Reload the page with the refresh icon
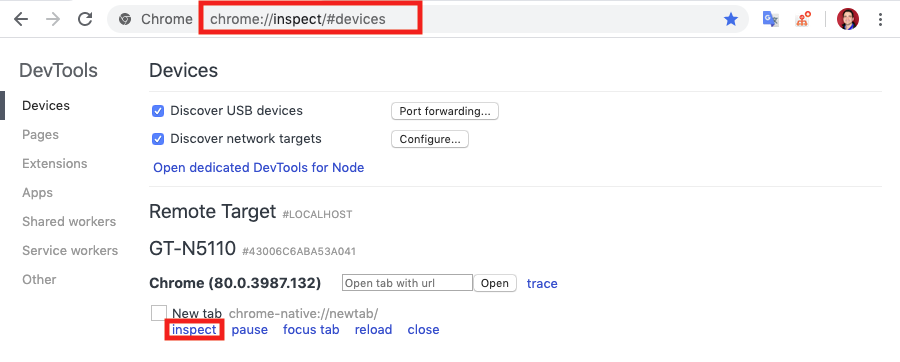This screenshot has height=362, width=900. pos(85,19)
